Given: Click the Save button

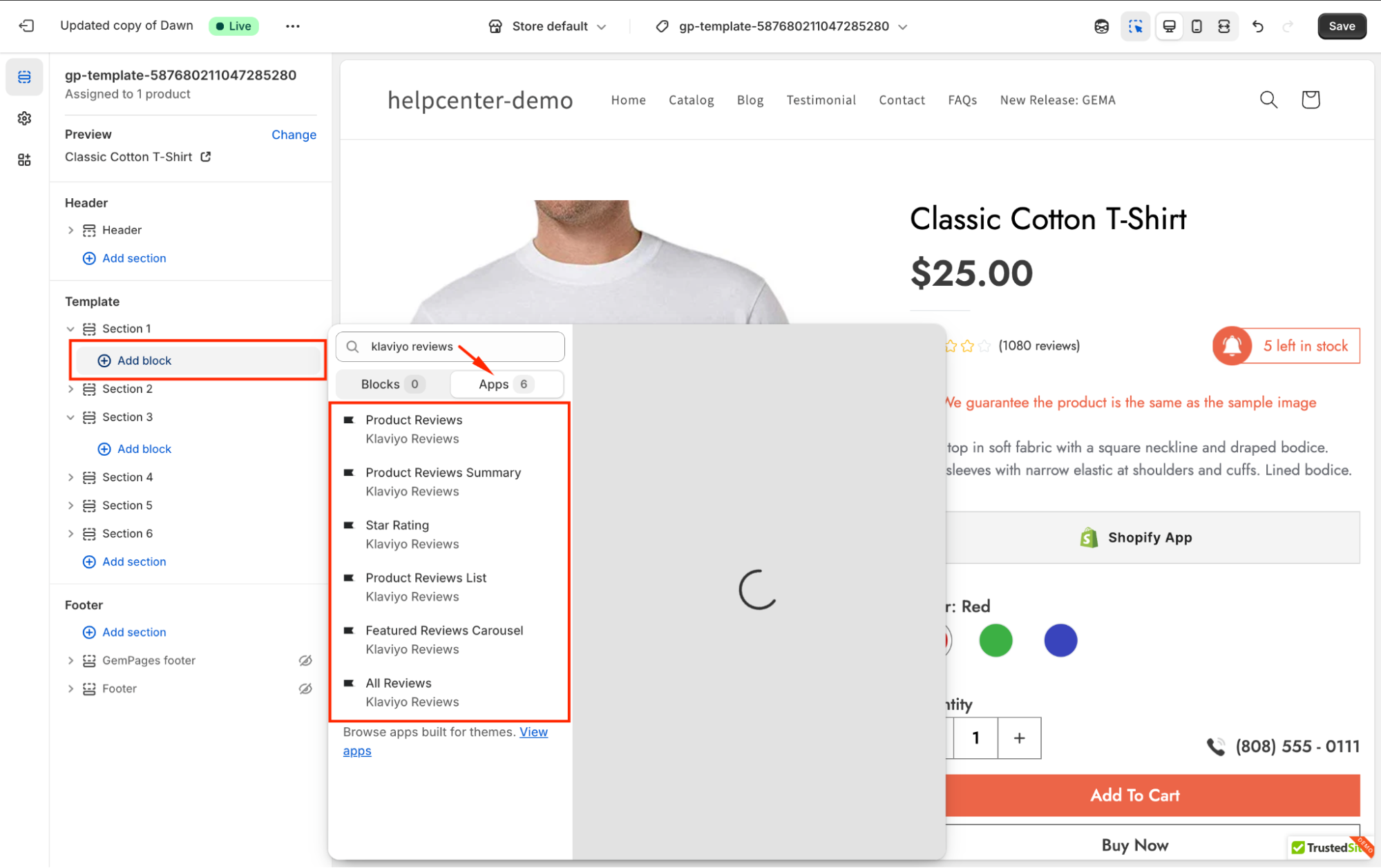Looking at the screenshot, I should point(1341,26).
